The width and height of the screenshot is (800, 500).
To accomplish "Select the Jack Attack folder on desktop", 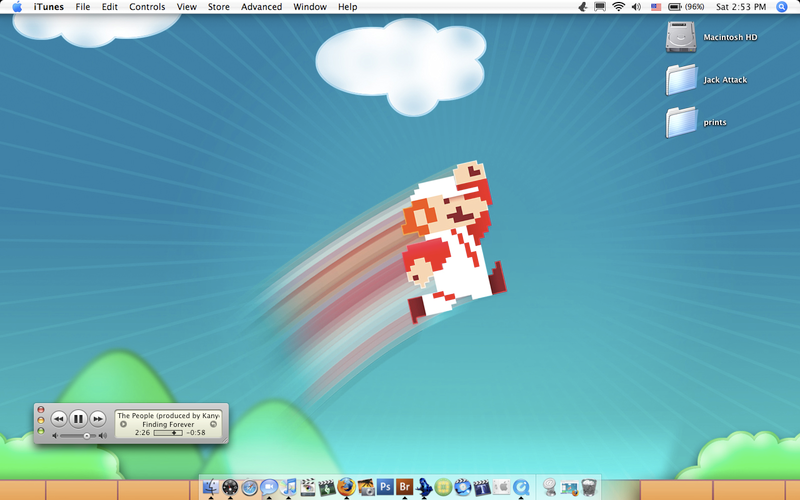I will pyautogui.click(x=681, y=80).
